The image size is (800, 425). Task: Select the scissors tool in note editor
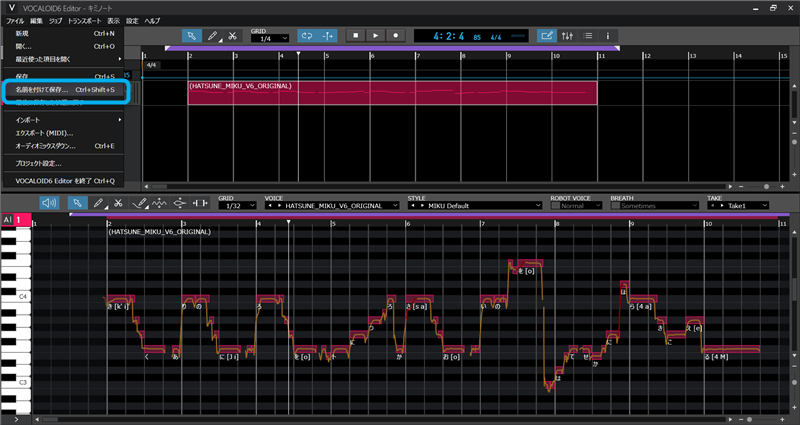pyautogui.click(x=118, y=203)
